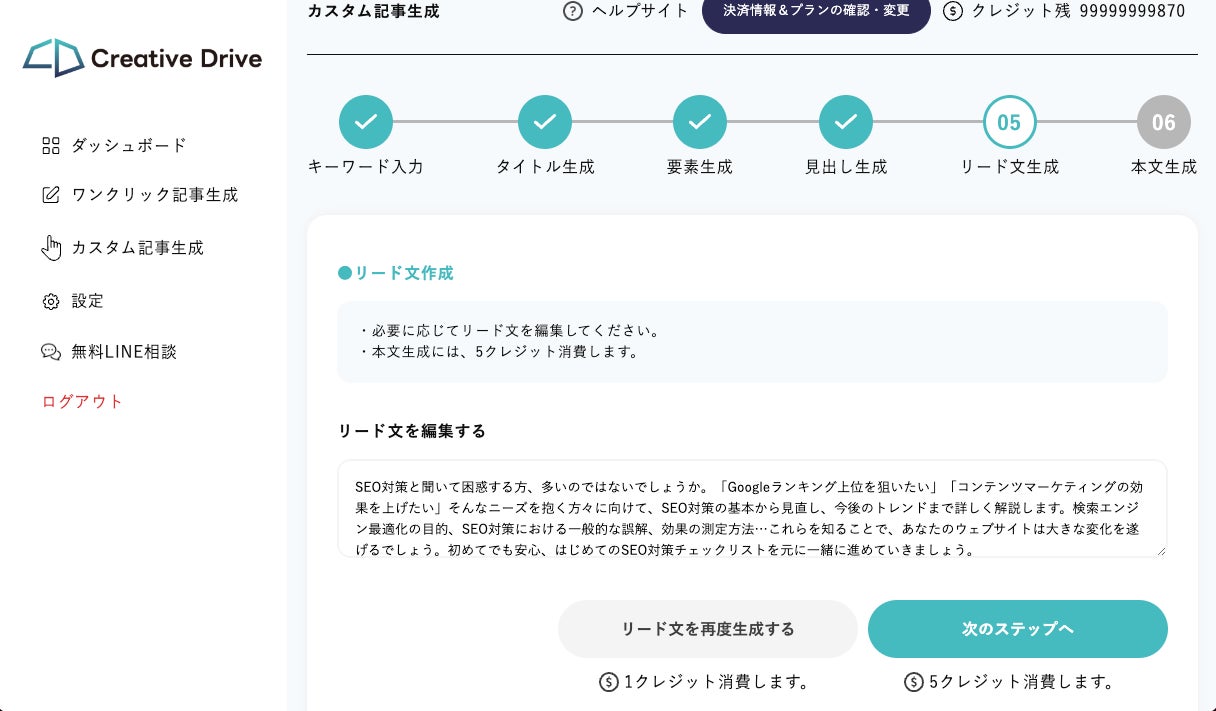This screenshot has width=1216, height=711.
Task: Open the ダッシュボード grid icon
Action: pyautogui.click(x=51, y=146)
